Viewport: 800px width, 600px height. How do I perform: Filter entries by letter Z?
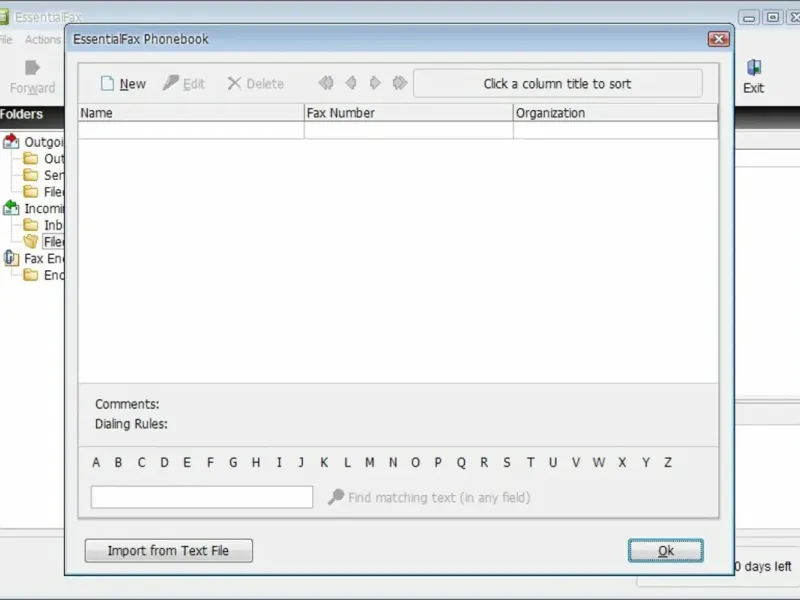pyautogui.click(x=668, y=462)
